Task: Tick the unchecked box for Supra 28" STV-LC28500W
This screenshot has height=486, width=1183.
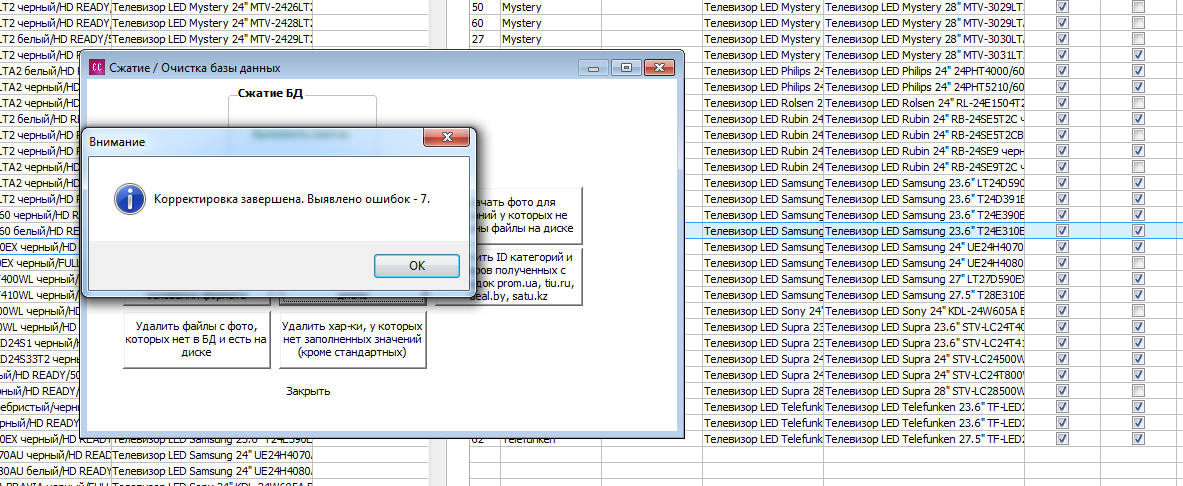Action: (1138, 391)
